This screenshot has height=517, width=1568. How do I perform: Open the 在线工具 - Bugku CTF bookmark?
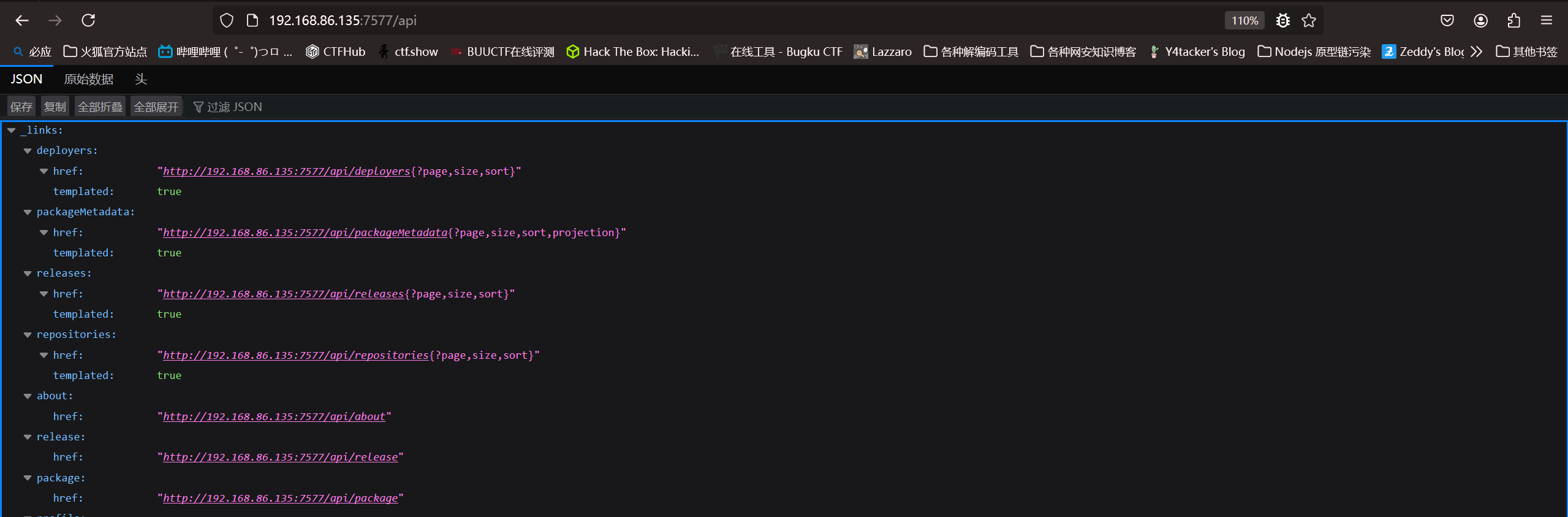pyautogui.click(x=778, y=52)
